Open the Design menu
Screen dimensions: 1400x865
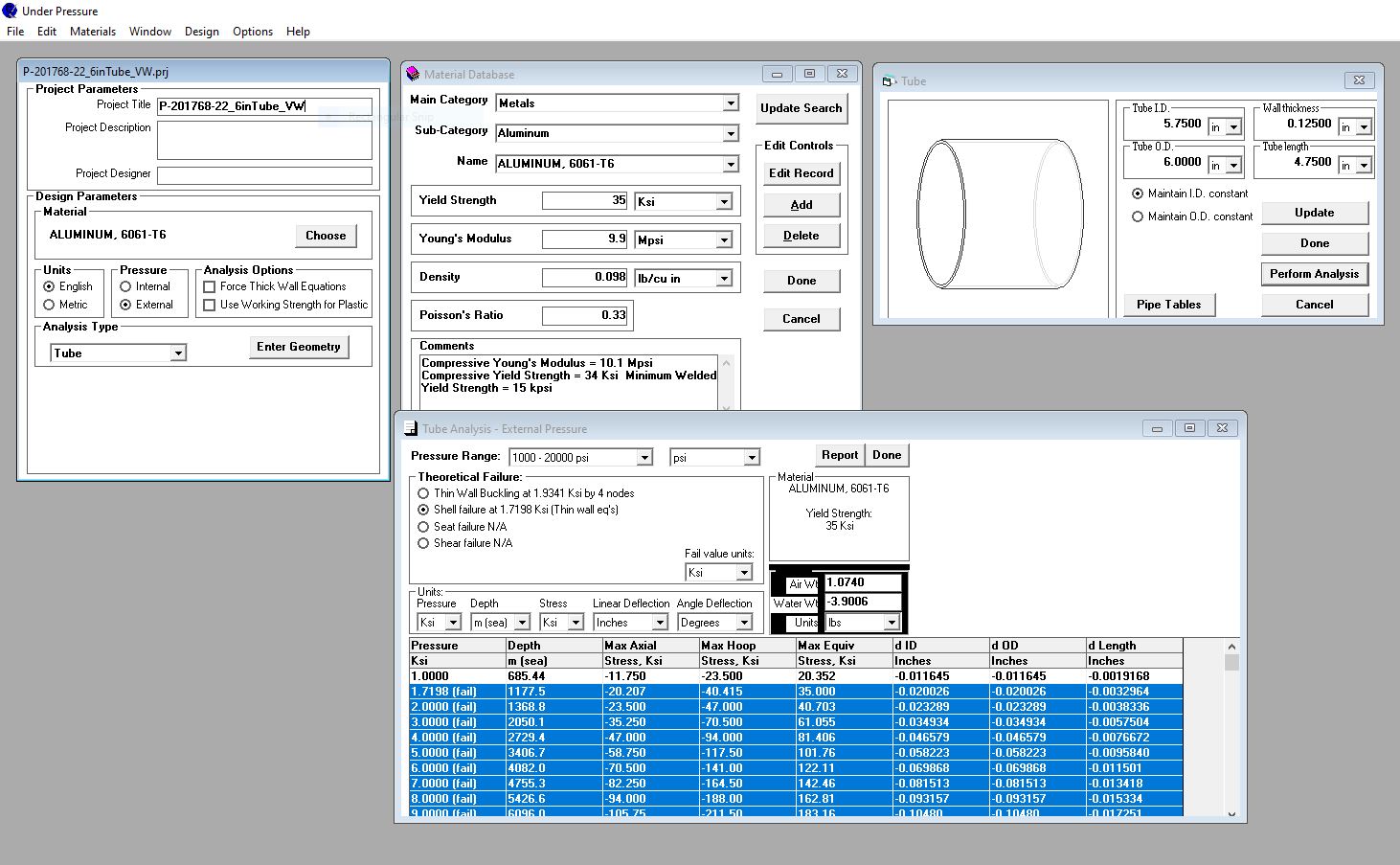[202, 32]
